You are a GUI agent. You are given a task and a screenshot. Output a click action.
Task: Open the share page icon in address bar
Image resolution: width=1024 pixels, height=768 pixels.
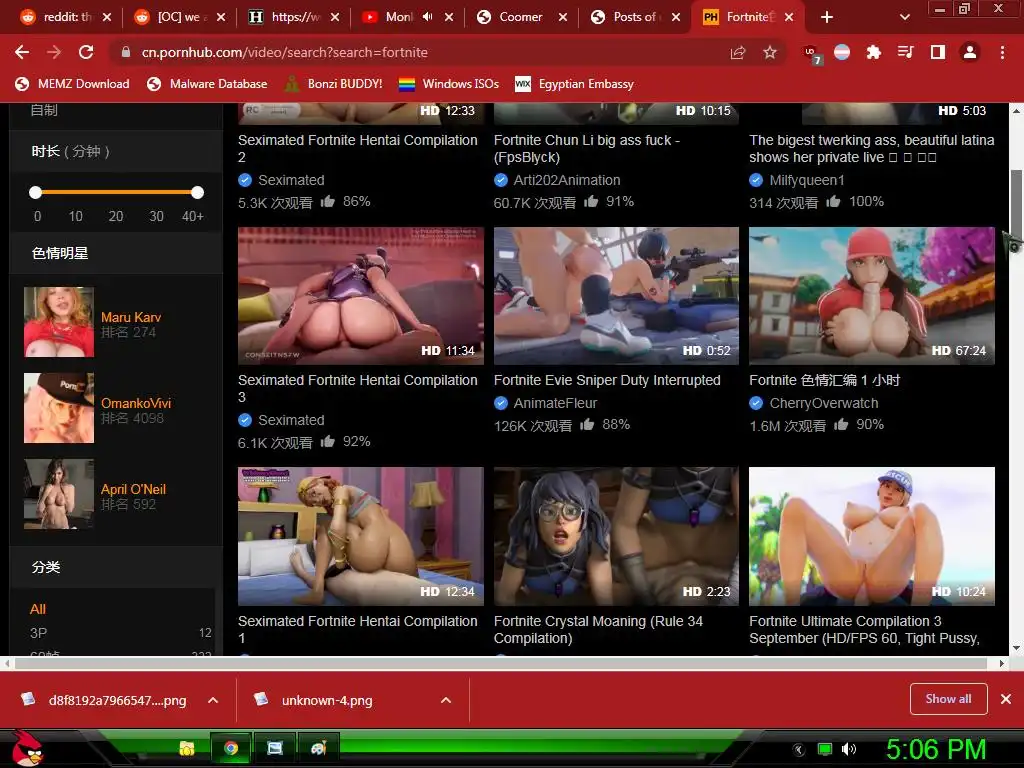click(x=738, y=52)
